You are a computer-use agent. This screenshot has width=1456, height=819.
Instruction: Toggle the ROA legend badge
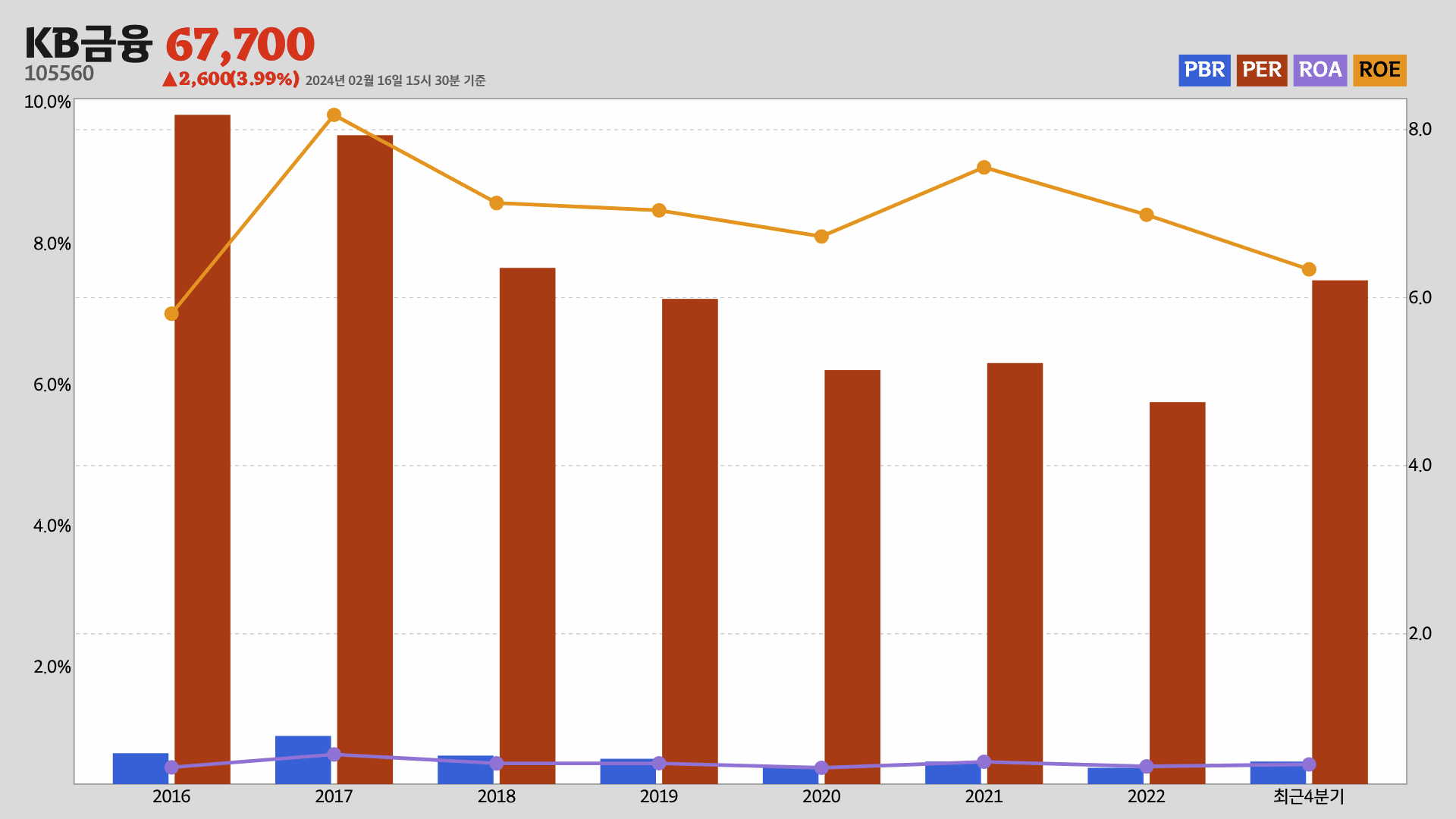[x=1320, y=71]
